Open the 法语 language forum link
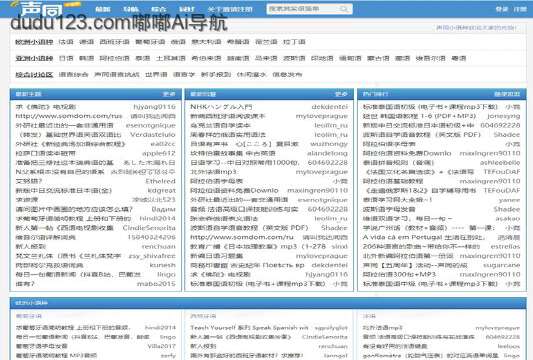The height and width of the screenshot is (360, 533). (66, 42)
